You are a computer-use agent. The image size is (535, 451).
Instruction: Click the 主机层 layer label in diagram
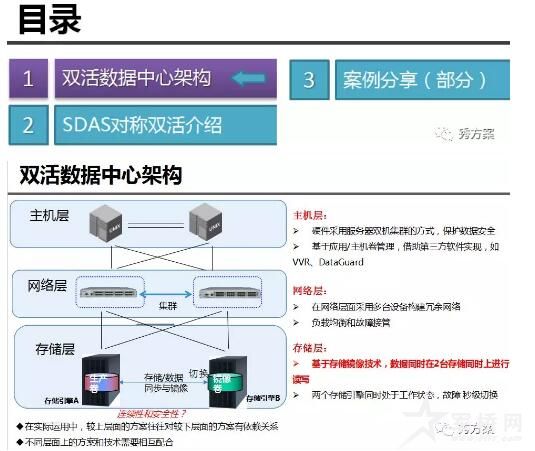tap(49, 216)
